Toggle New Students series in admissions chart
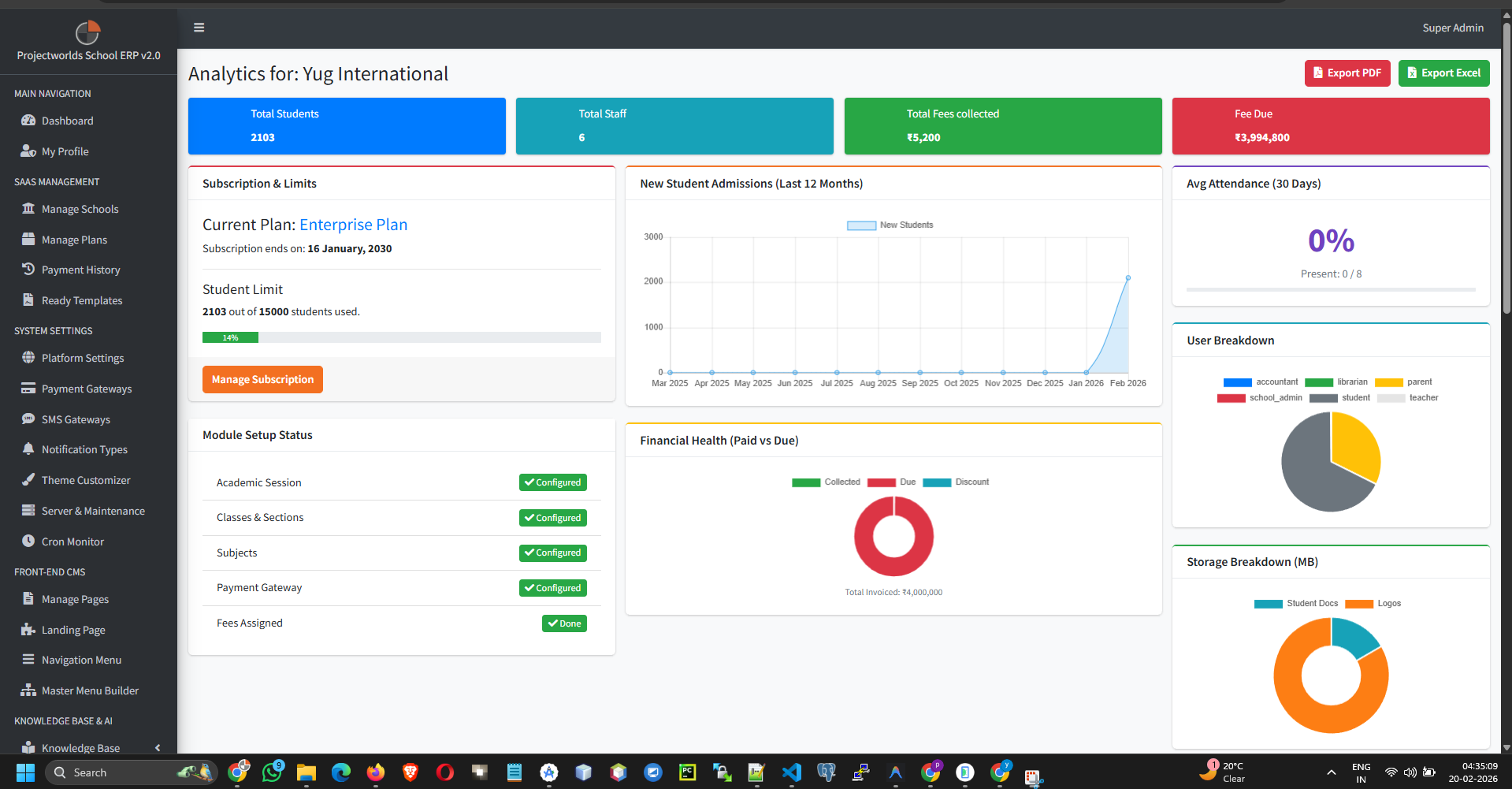 coord(889,225)
